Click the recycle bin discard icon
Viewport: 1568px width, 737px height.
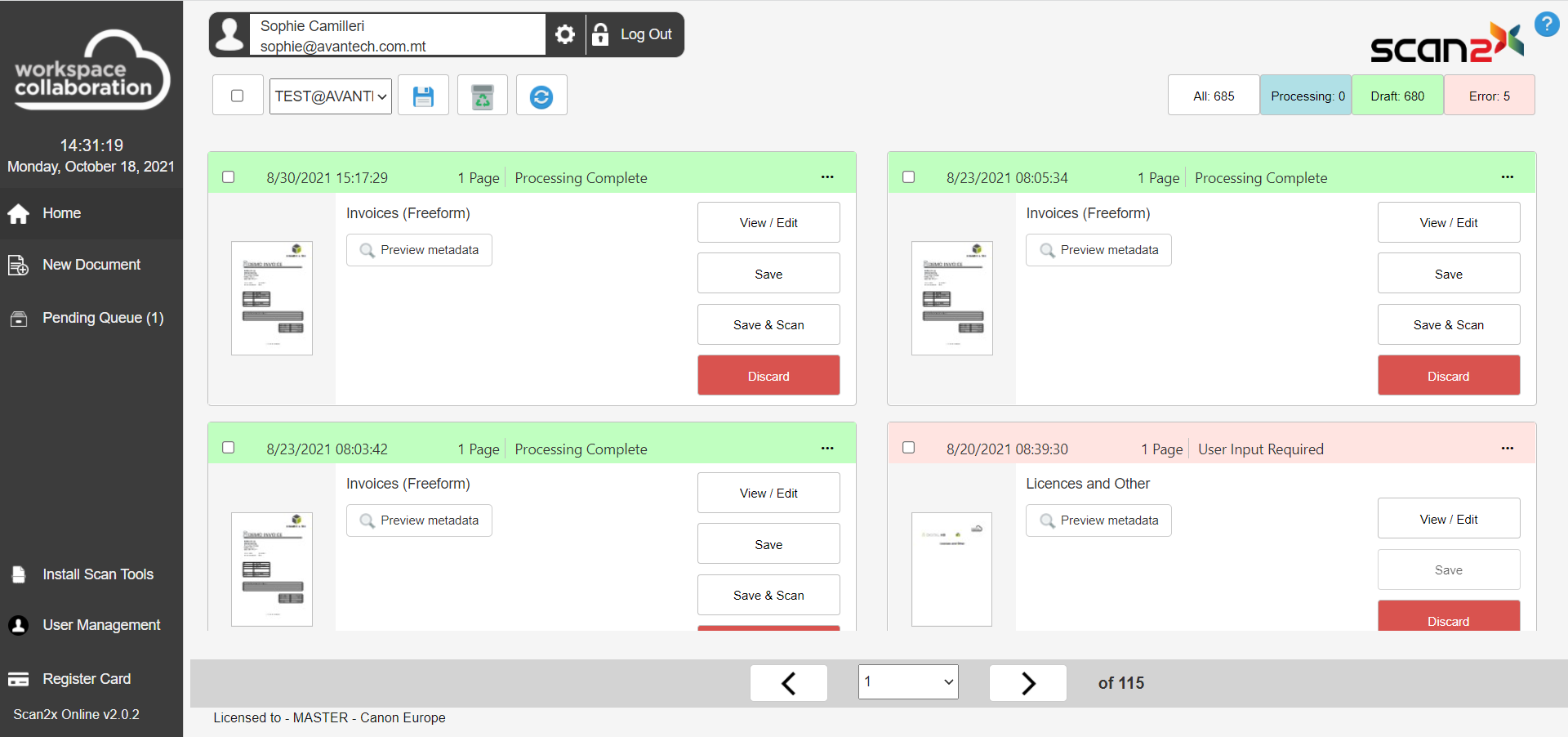pyautogui.click(x=483, y=96)
